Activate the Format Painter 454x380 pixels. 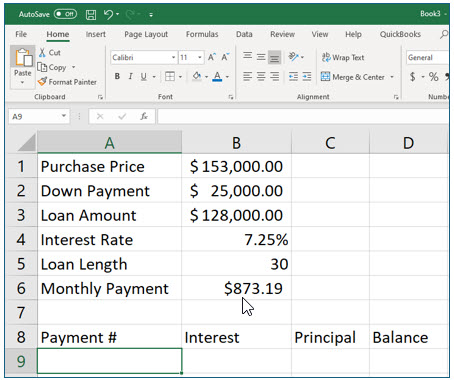click(x=67, y=82)
